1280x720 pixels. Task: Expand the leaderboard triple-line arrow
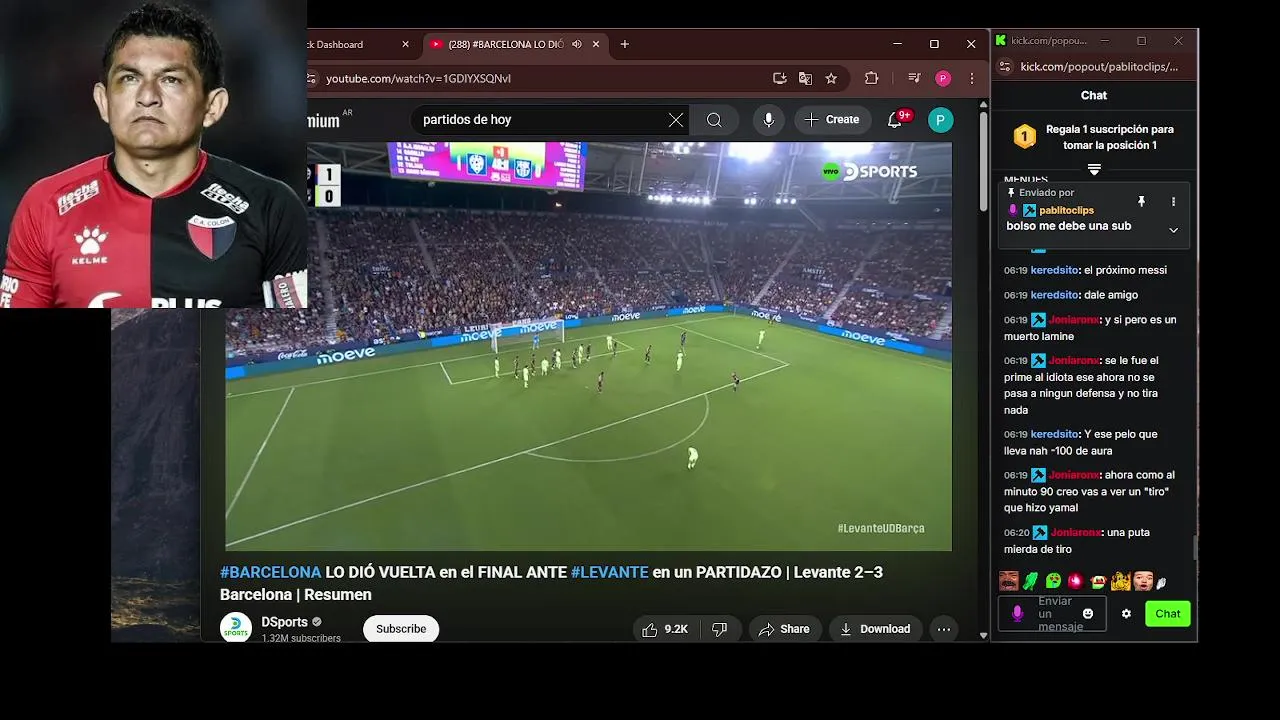click(1094, 169)
